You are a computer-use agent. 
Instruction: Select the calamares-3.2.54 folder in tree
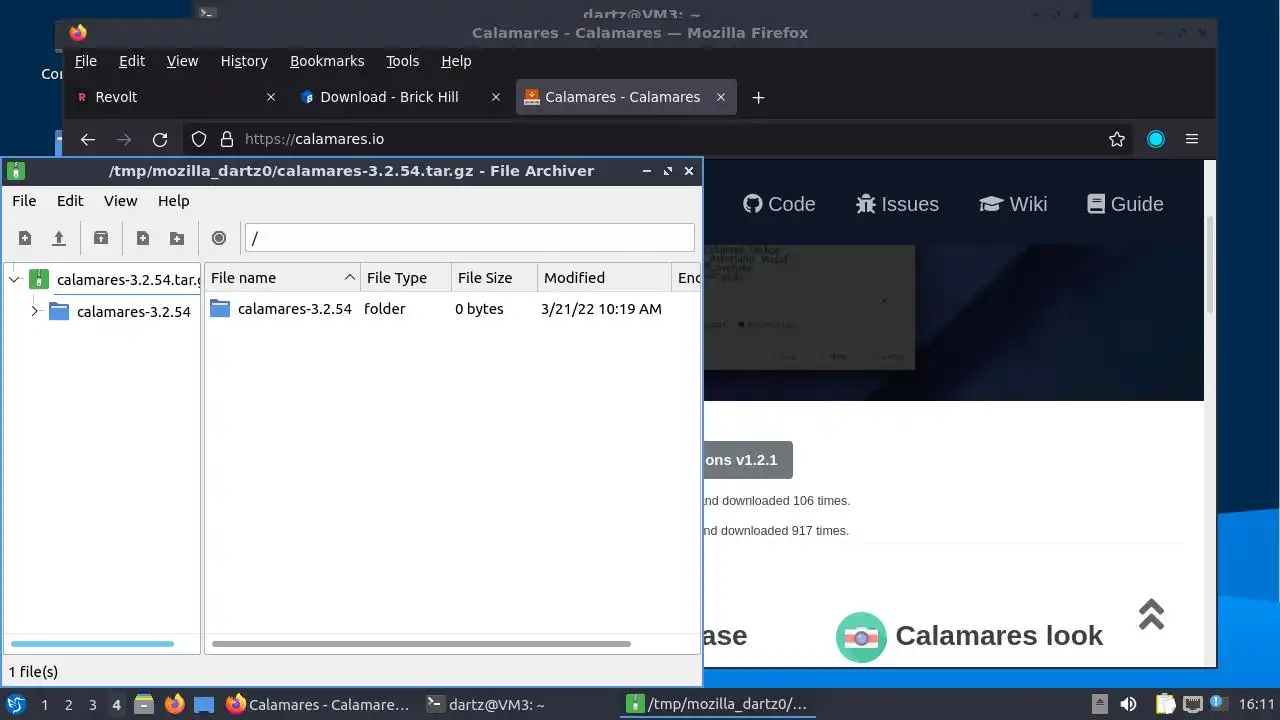pyautogui.click(x=133, y=311)
